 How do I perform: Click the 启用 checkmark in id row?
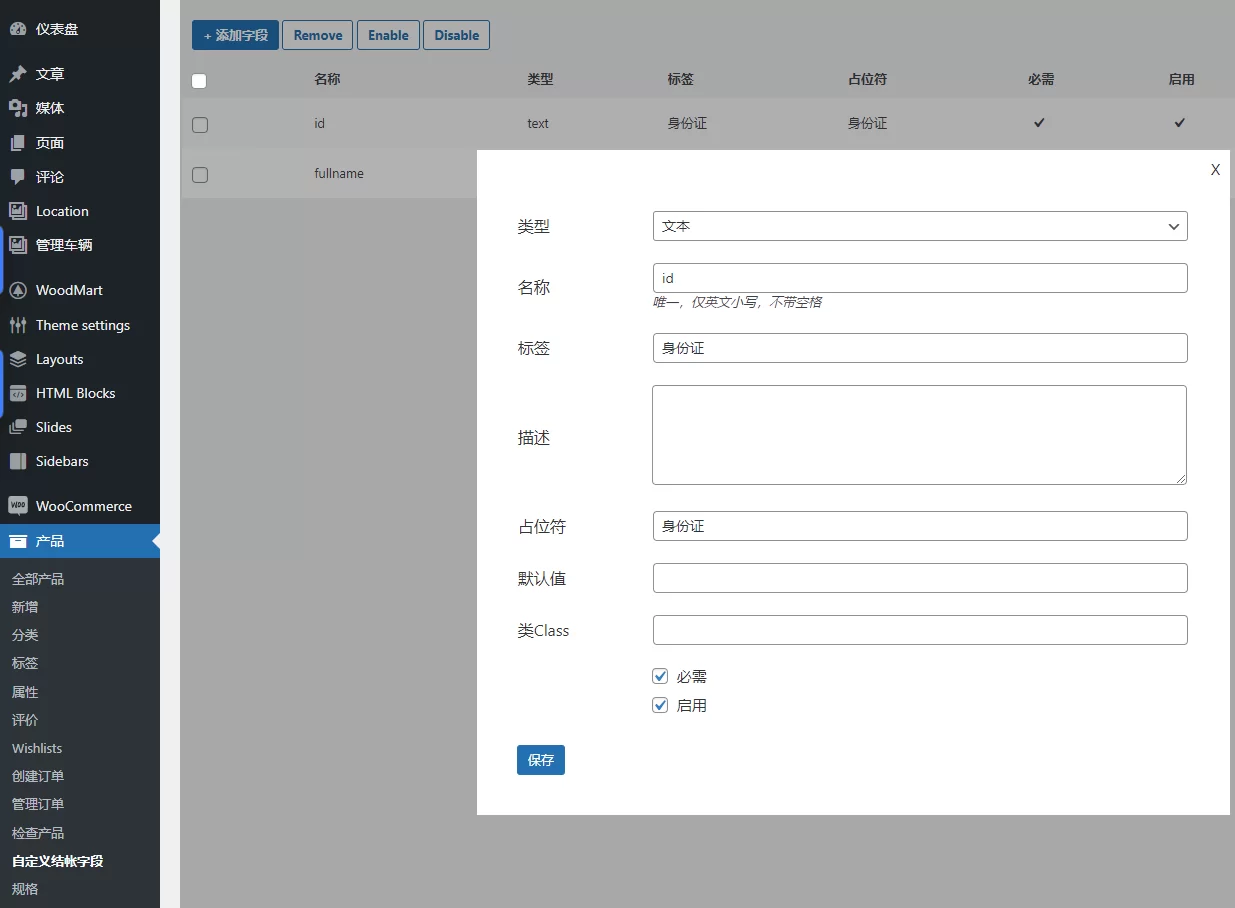coord(1180,123)
